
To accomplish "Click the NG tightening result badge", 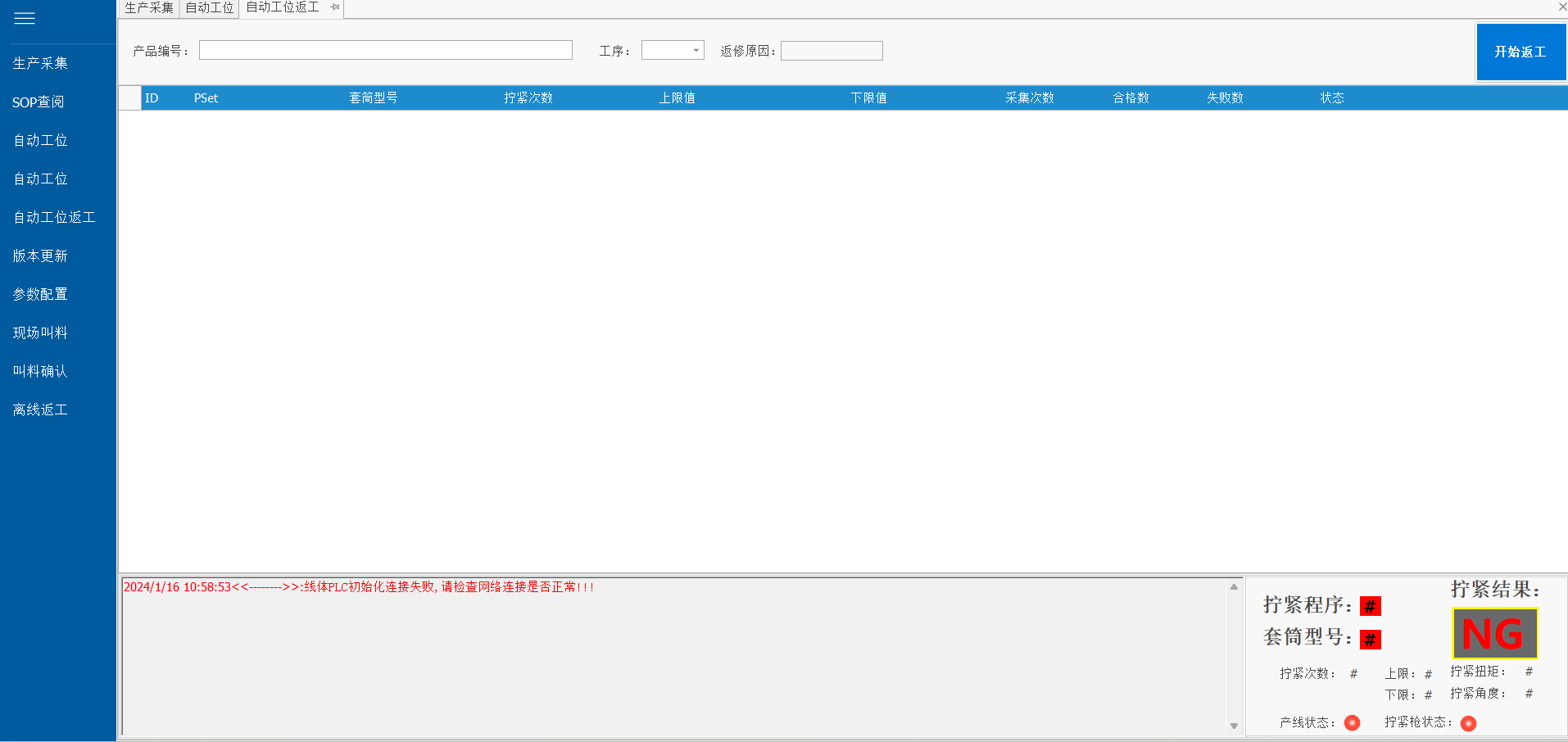I will 1494,633.
